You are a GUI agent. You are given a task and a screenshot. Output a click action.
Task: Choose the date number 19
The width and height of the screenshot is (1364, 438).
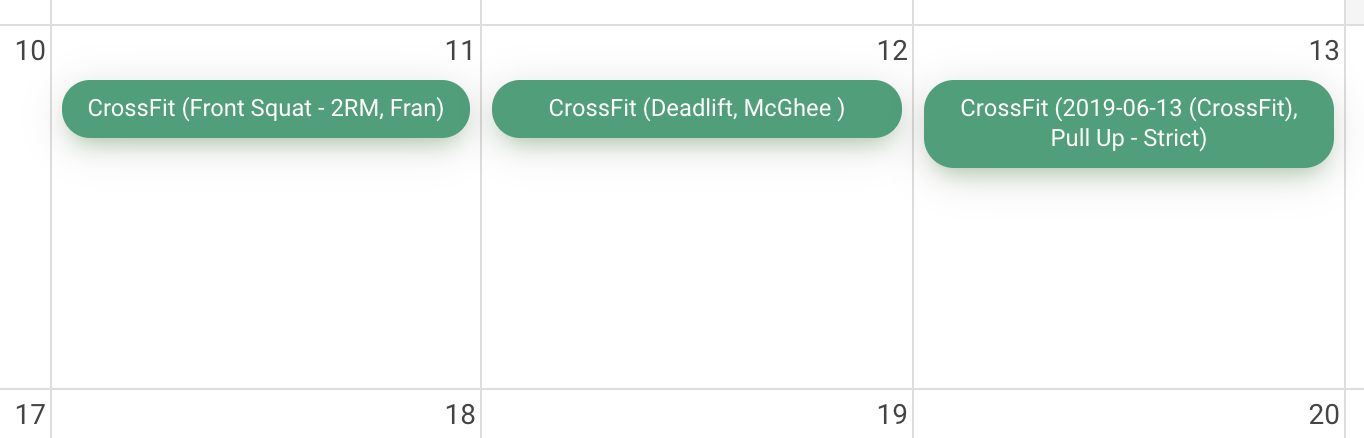point(892,414)
